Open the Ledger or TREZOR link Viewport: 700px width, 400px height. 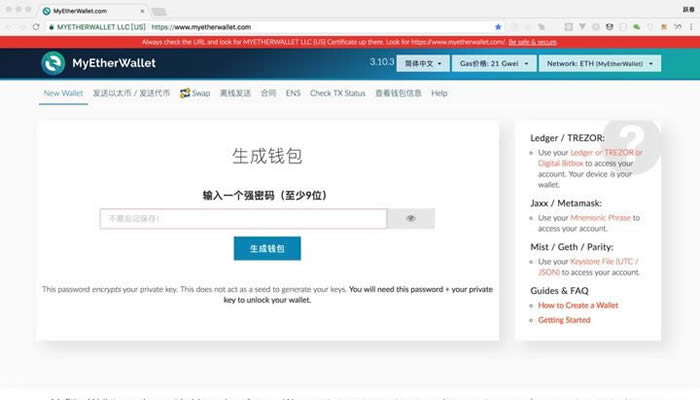pos(606,152)
